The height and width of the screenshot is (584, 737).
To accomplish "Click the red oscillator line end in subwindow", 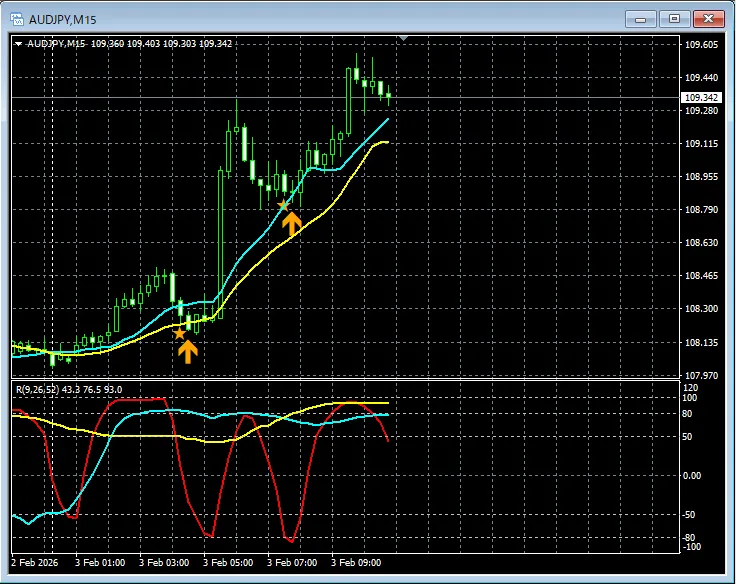I will pyautogui.click(x=388, y=440).
